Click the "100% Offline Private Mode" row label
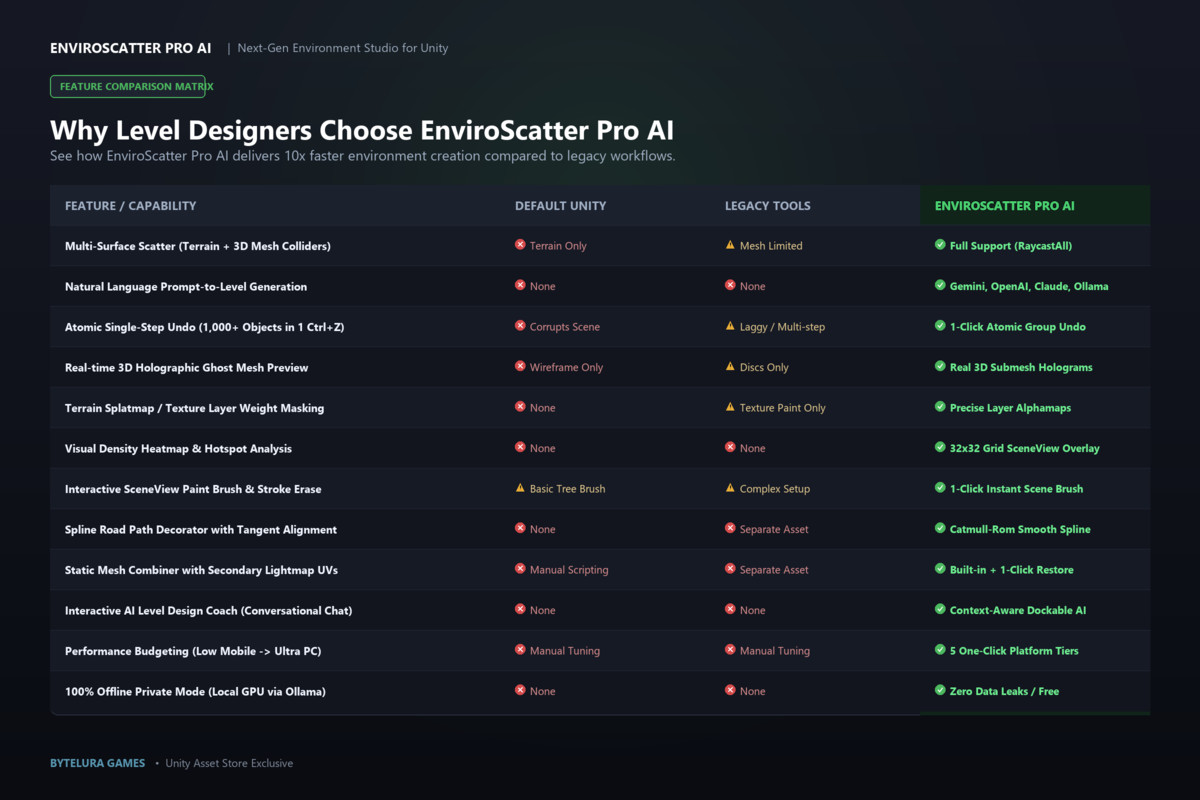Image resolution: width=1200 pixels, height=800 pixels. click(196, 692)
